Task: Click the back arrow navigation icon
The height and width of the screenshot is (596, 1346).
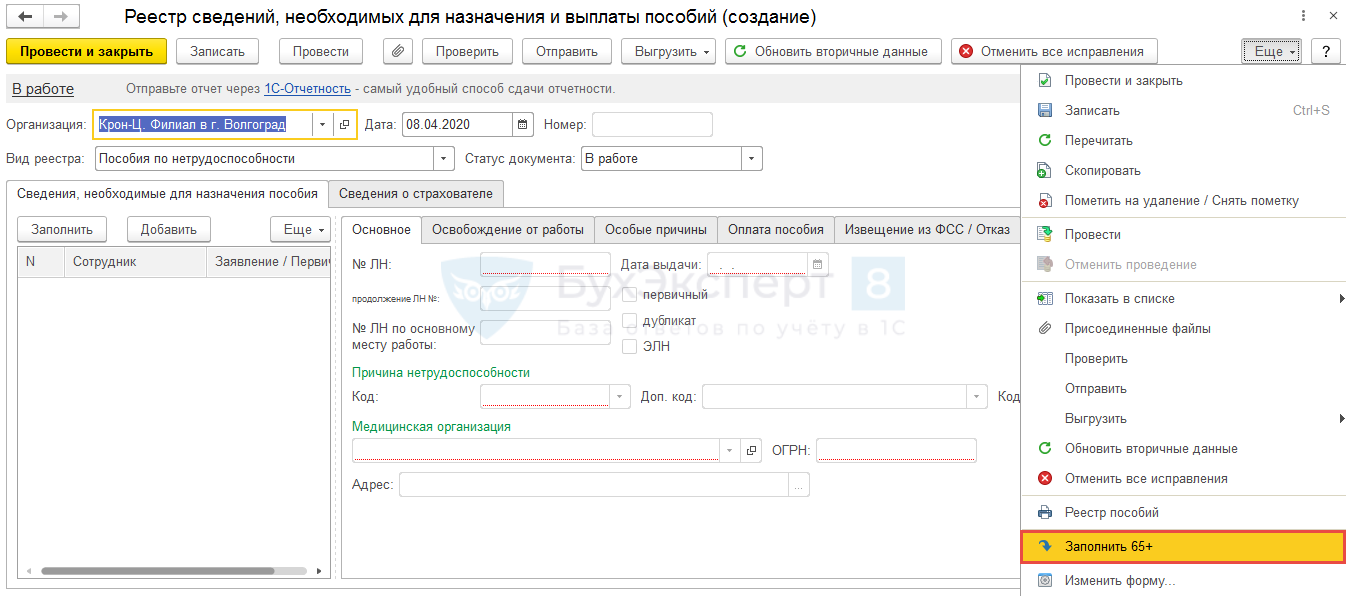Action: 25,17
